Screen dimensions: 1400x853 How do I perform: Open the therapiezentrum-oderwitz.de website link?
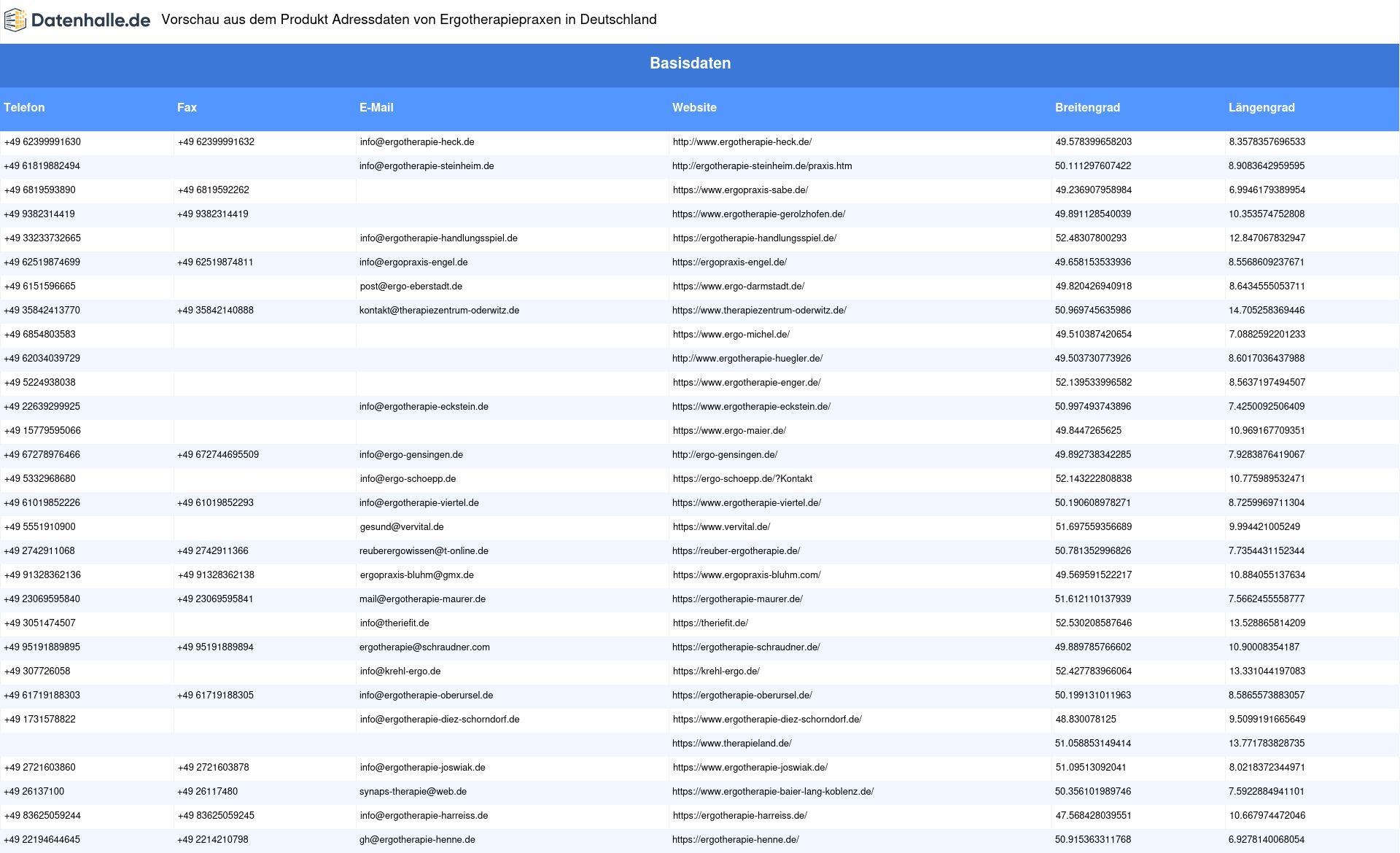[x=759, y=311]
